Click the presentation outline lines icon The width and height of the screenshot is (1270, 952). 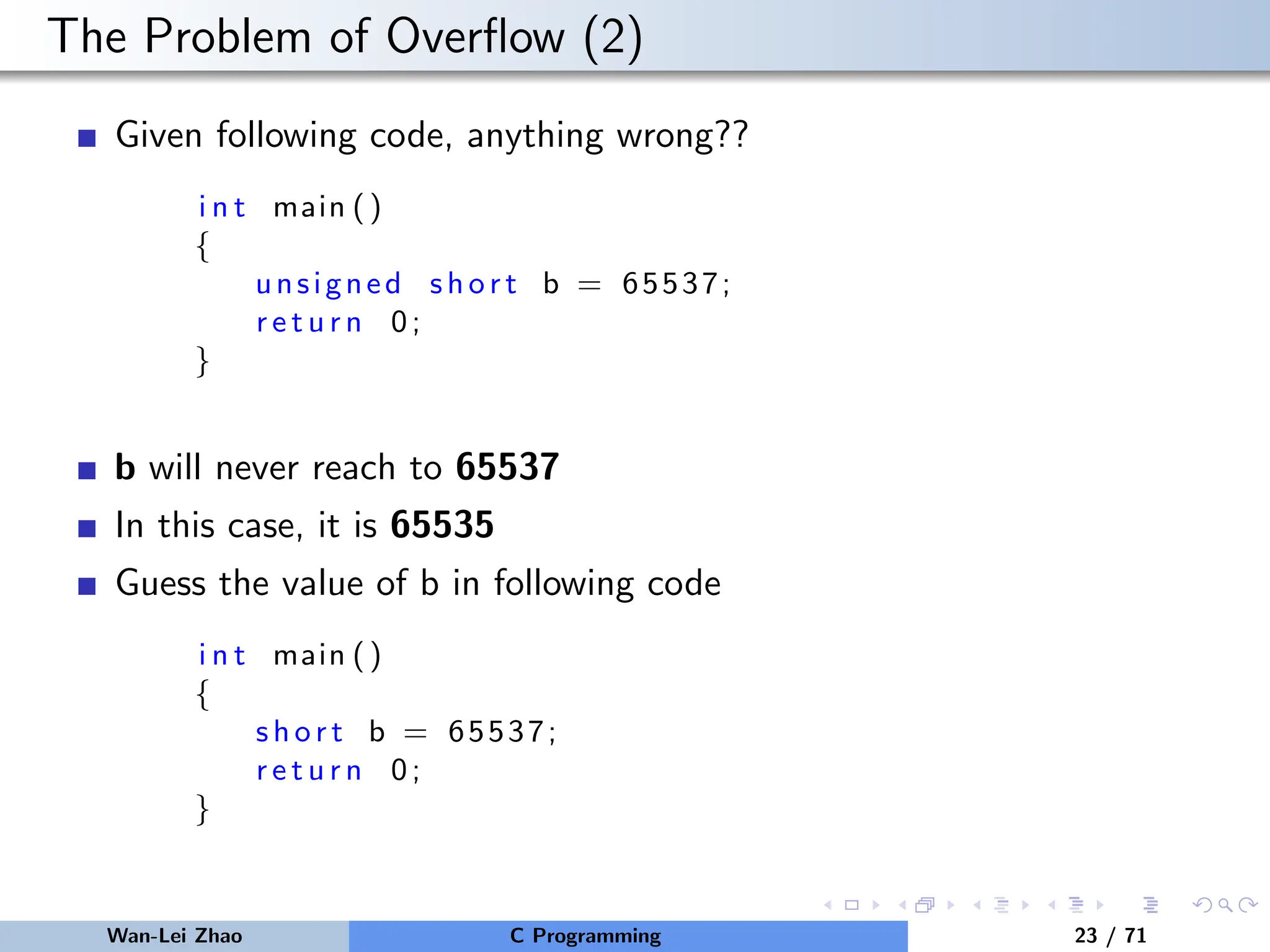(1151, 906)
